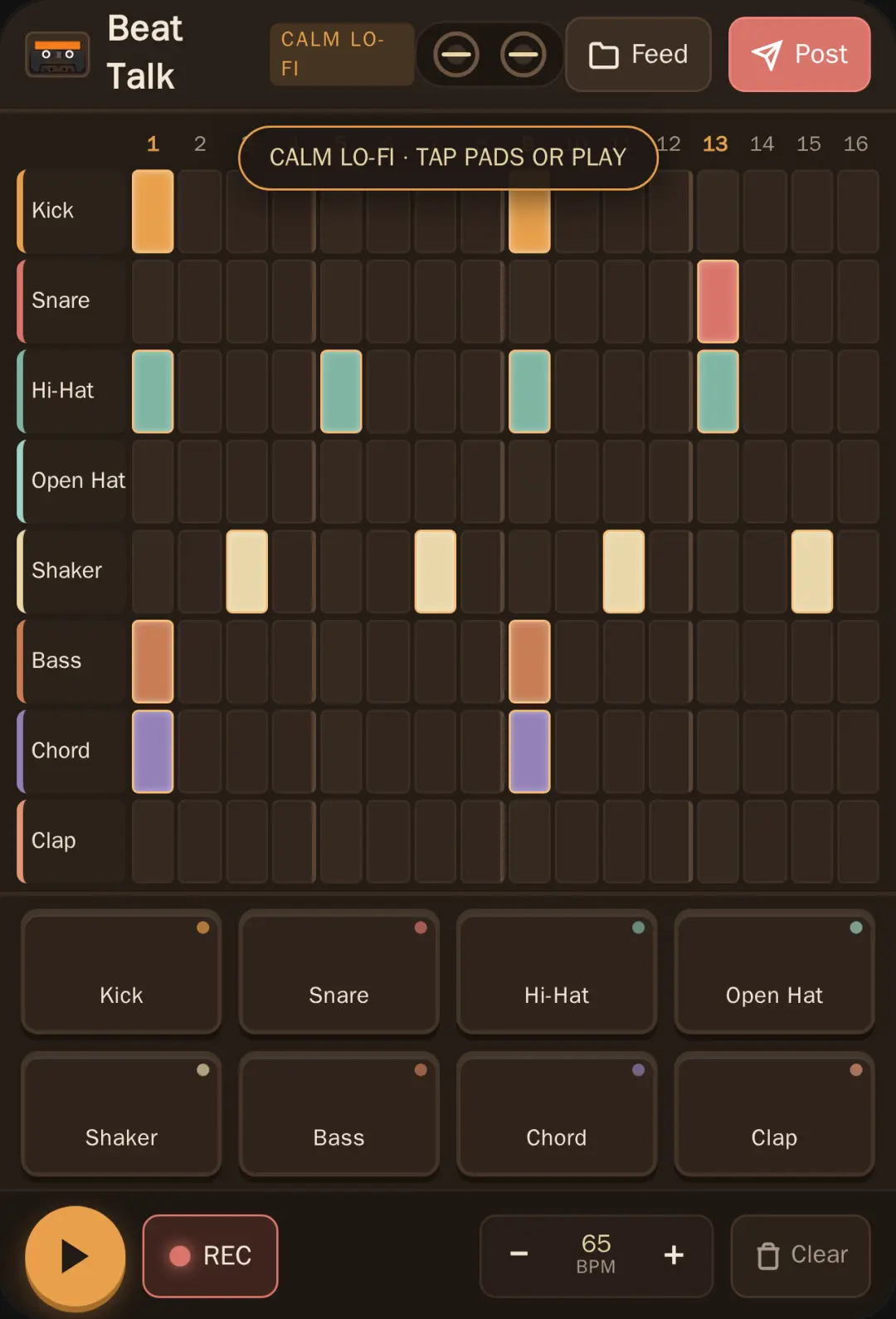Select the Hi-Hat track label
Image resolution: width=896 pixels, height=1319 pixels.
coord(72,392)
